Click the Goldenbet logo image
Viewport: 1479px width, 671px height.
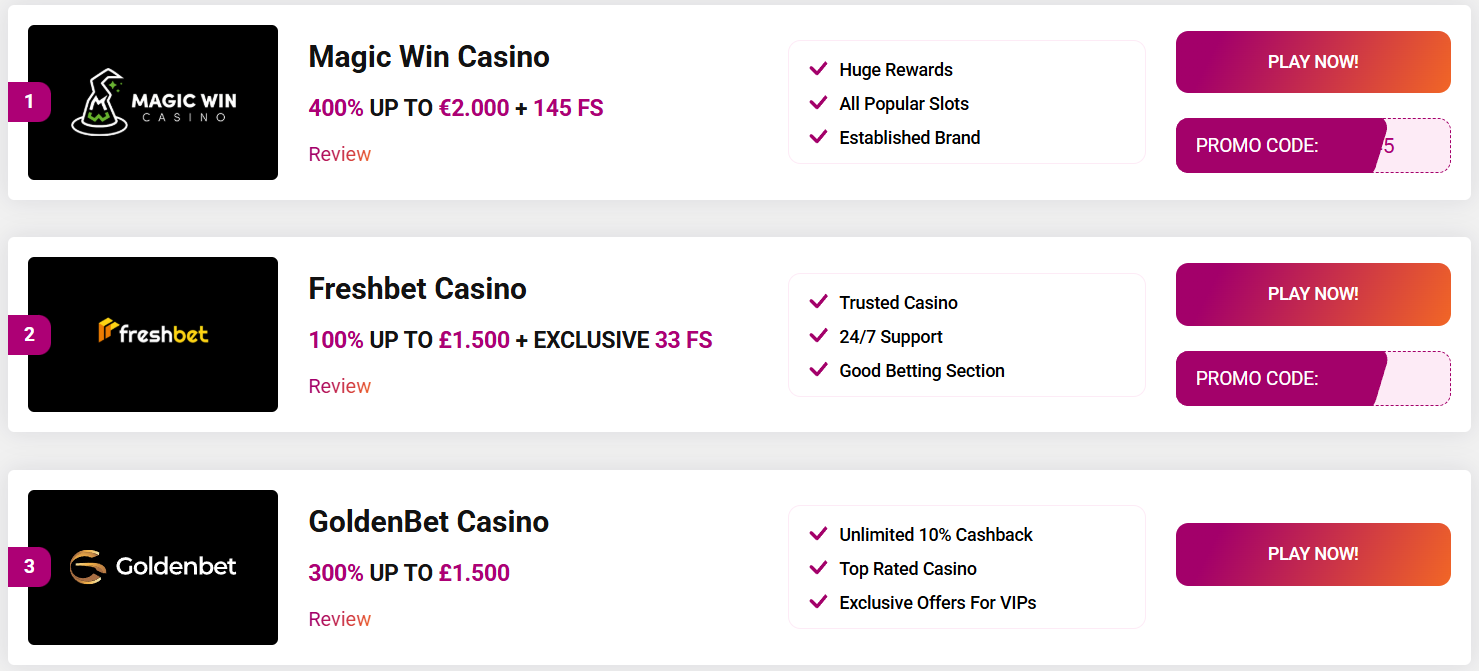click(x=153, y=567)
